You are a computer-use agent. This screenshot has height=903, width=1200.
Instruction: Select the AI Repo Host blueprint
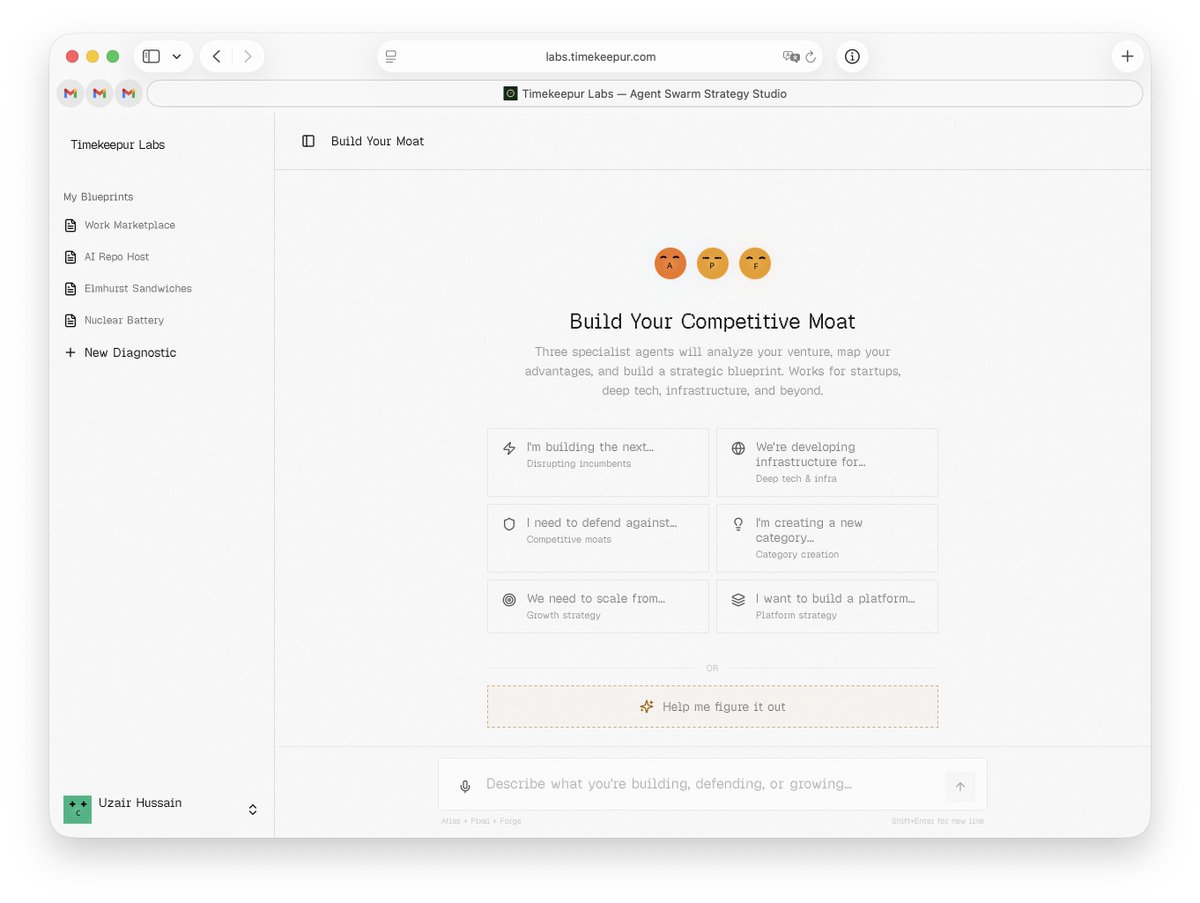click(x=117, y=256)
